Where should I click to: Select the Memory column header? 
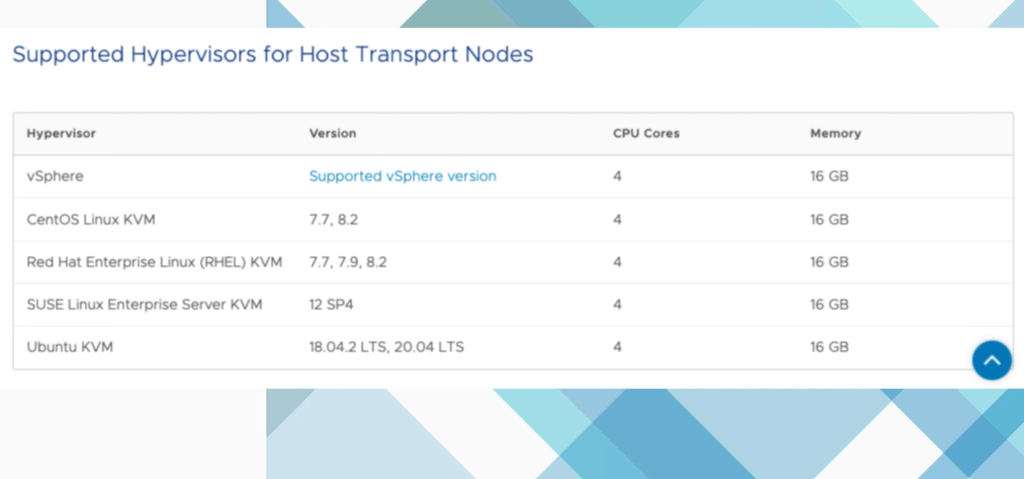[835, 133]
